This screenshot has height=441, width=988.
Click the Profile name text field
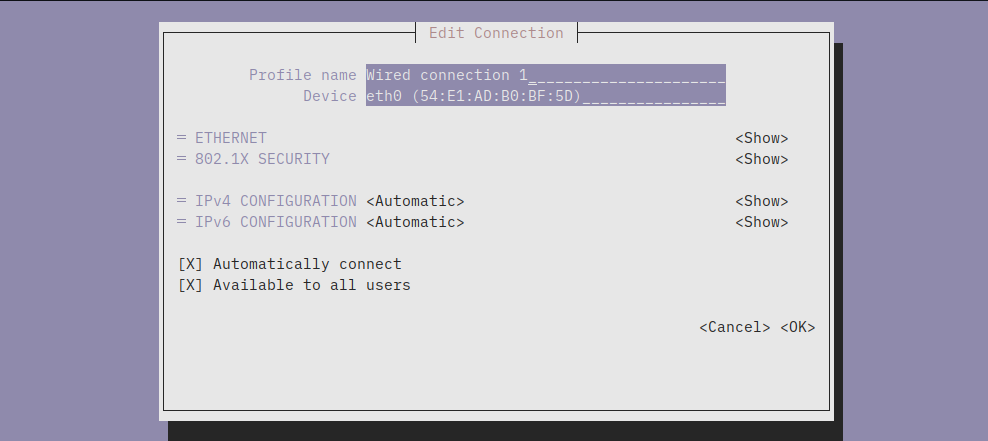pyautogui.click(x=545, y=75)
